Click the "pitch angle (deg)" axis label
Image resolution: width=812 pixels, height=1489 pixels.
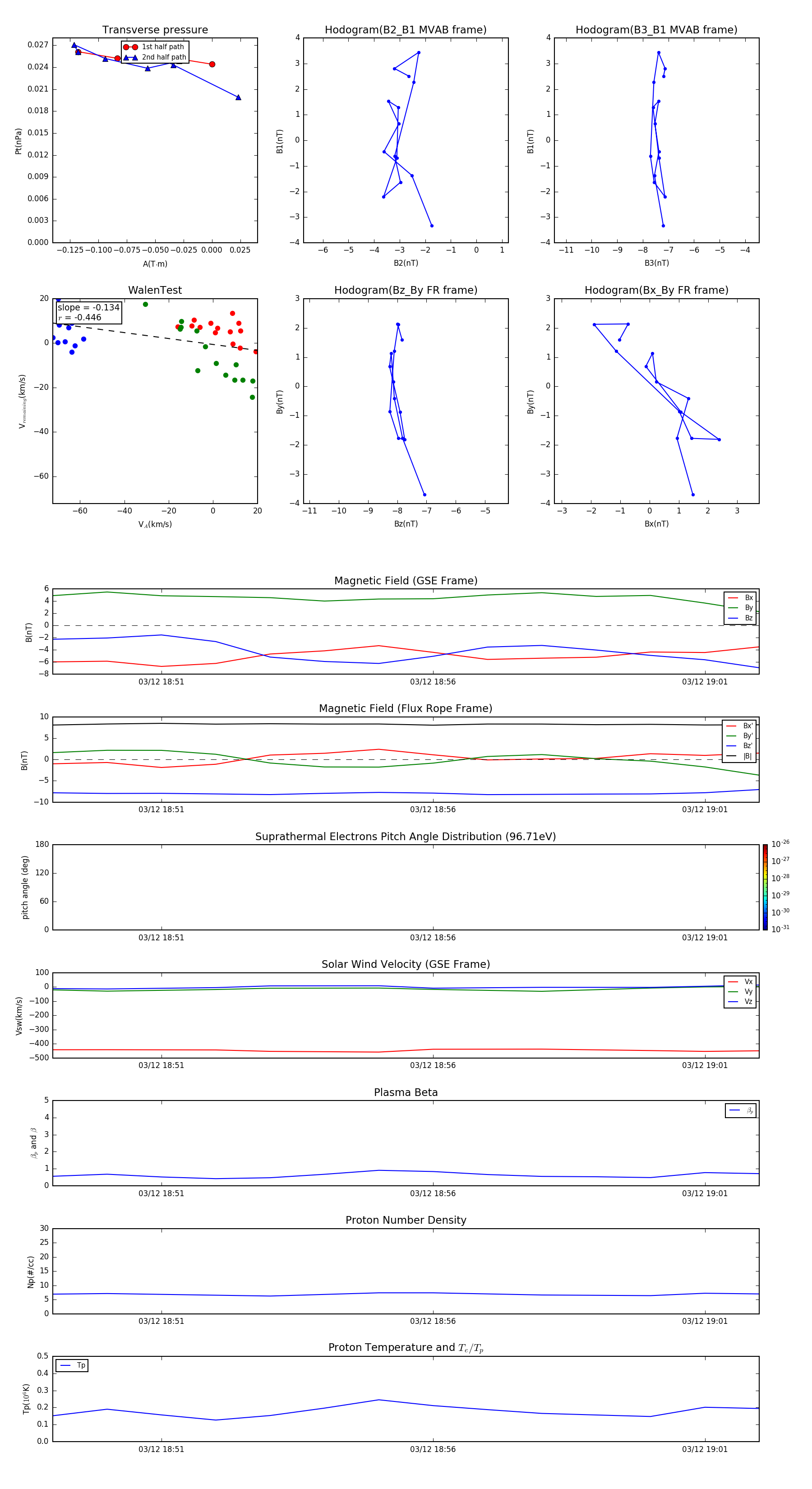tap(25, 887)
